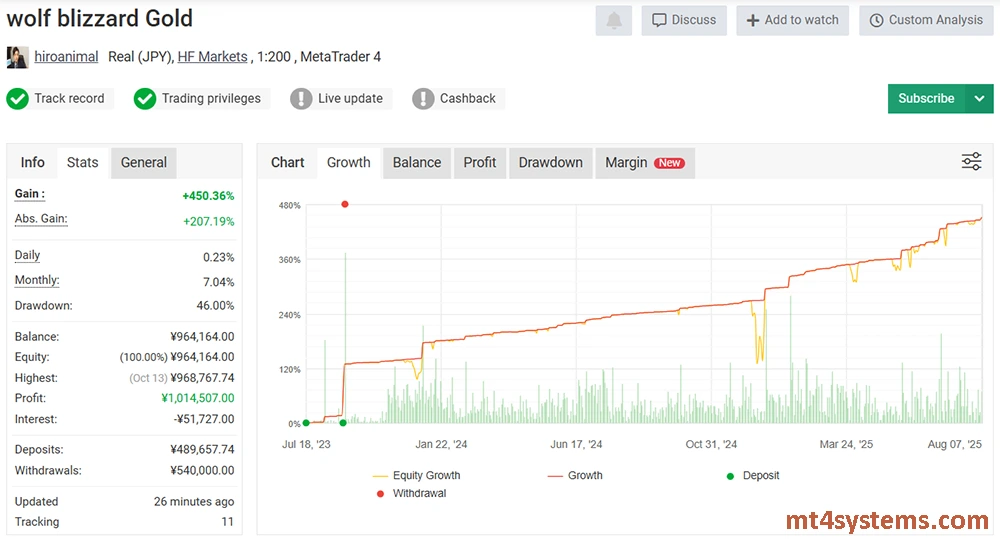Screen dimensions: 1000x539
Task: Click the Track record green checkmark icon
Action: [17, 99]
